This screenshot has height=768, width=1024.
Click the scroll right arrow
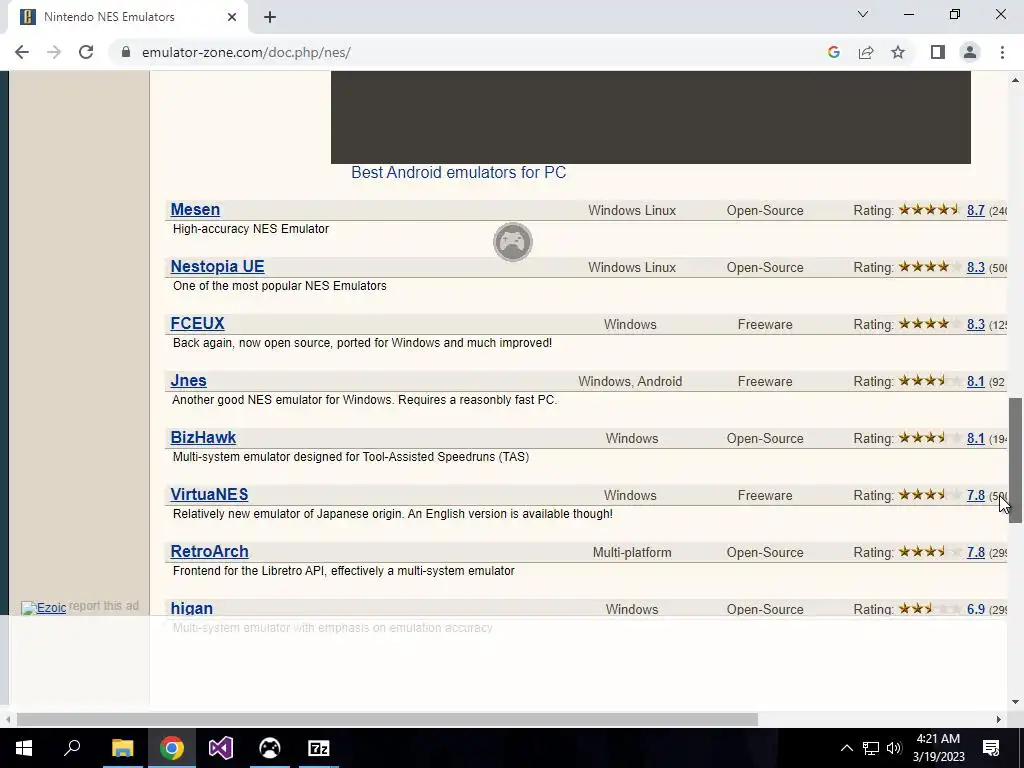[999, 719]
